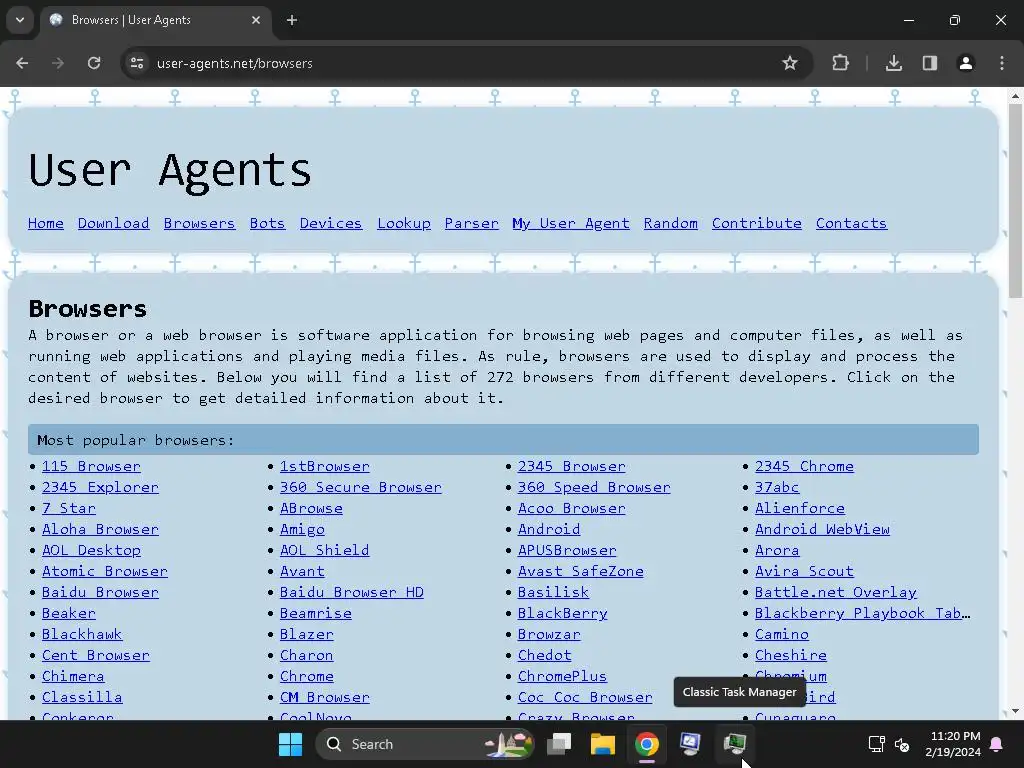This screenshot has height=768, width=1024.
Task: Open the Baidu Browser HD link
Action: [x=352, y=592]
